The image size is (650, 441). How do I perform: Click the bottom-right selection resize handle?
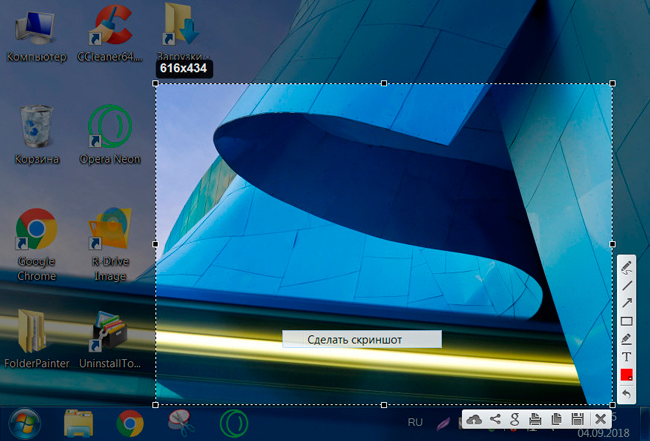612,405
